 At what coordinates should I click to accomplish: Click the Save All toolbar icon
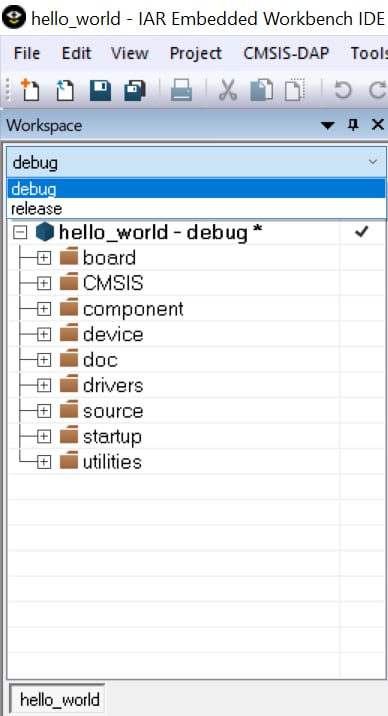click(135, 90)
